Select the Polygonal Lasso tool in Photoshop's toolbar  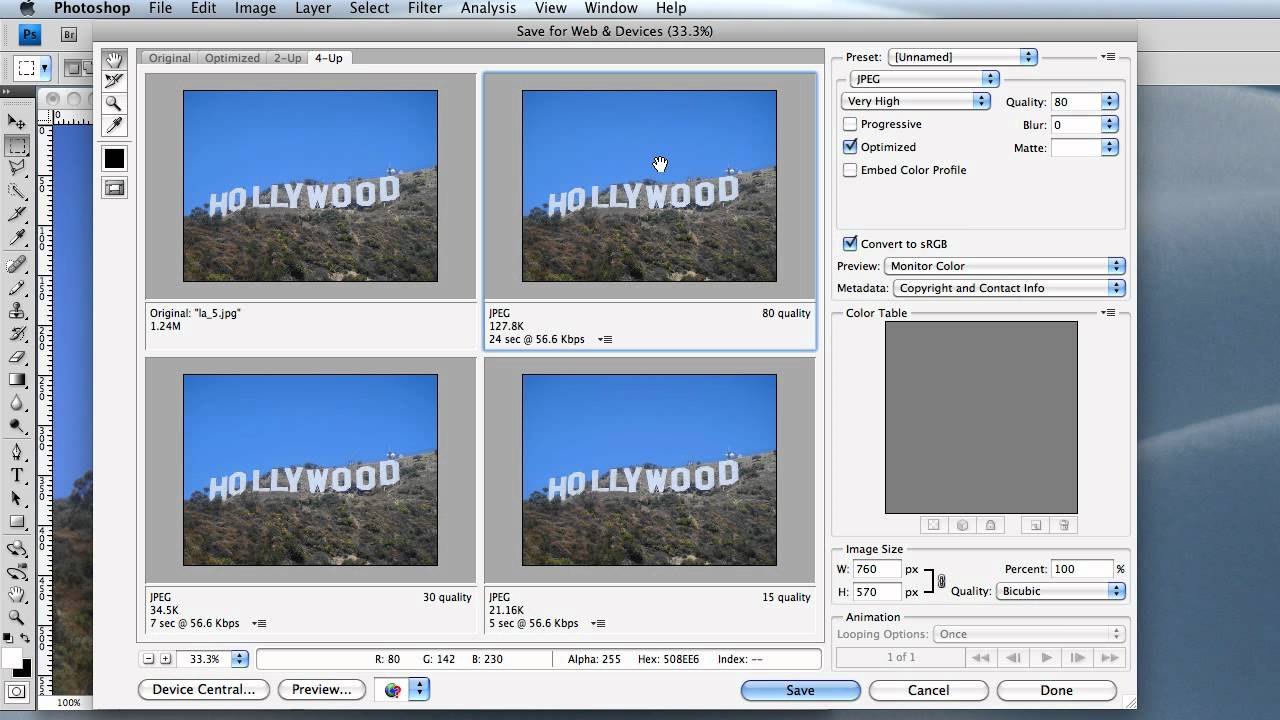point(17,168)
